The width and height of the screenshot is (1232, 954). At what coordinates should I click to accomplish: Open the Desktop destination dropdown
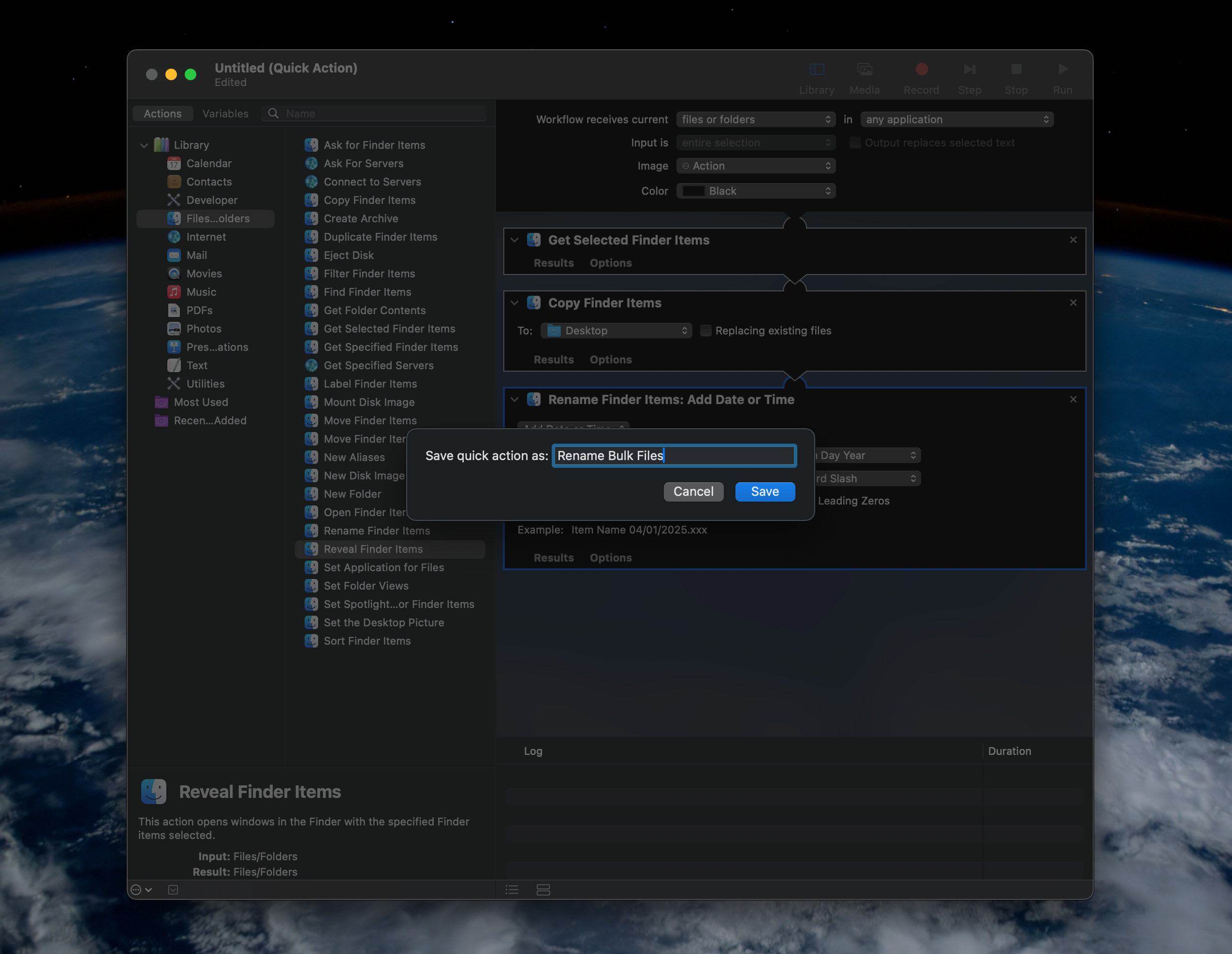pos(616,331)
